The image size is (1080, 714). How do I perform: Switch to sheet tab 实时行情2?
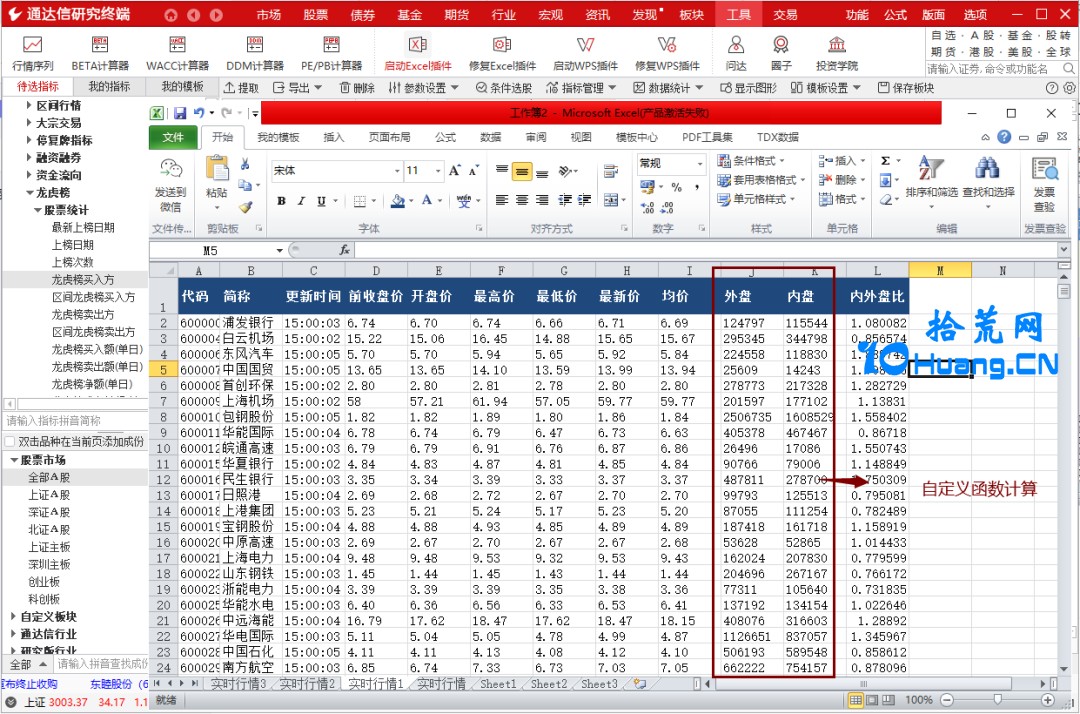[307, 684]
